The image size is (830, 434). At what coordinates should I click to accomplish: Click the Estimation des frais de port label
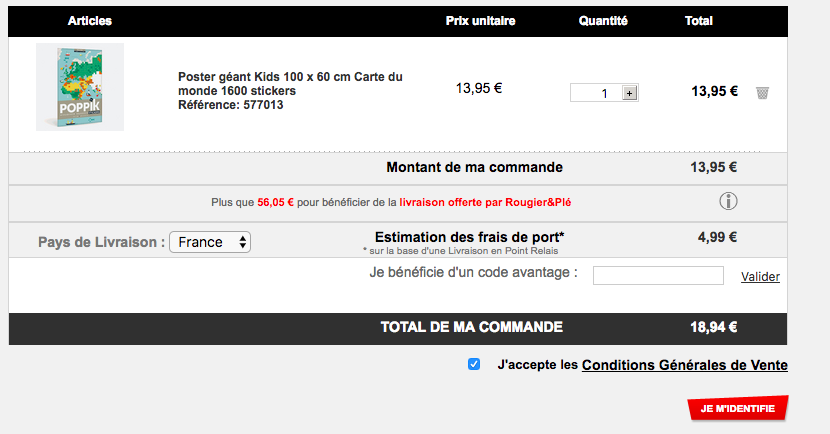470,237
